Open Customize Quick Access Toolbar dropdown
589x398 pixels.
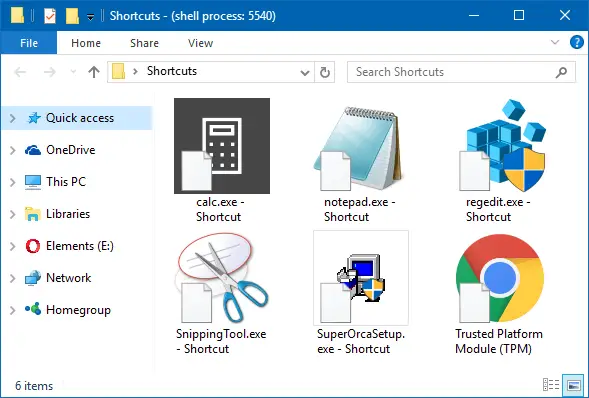tap(90, 17)
